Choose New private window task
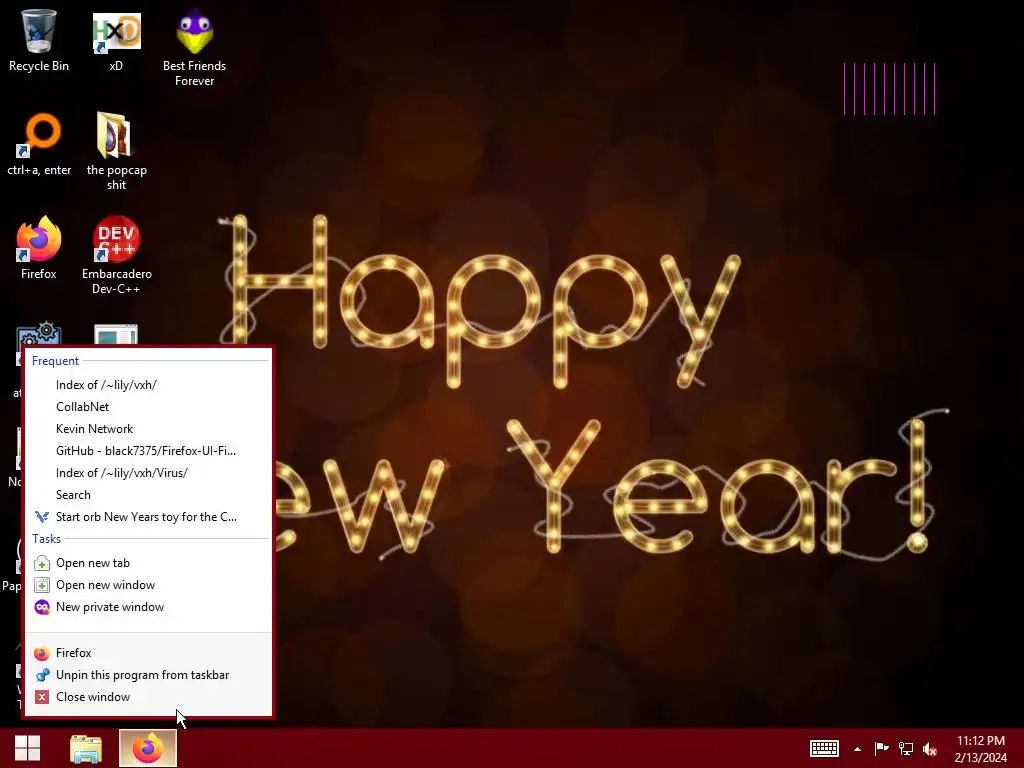1024x768 pixels. pyautogui.click(x=148, y=607)
